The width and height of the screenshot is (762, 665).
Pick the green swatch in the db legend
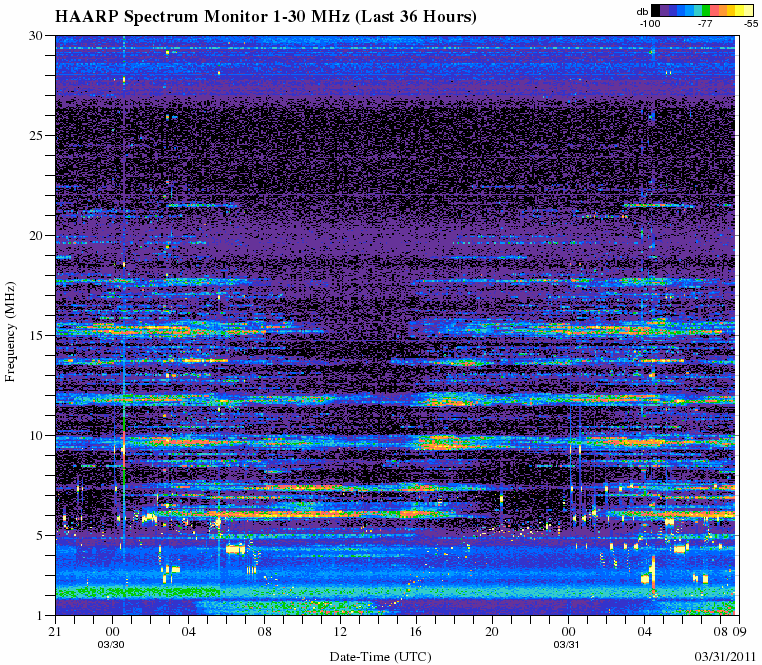706,11
